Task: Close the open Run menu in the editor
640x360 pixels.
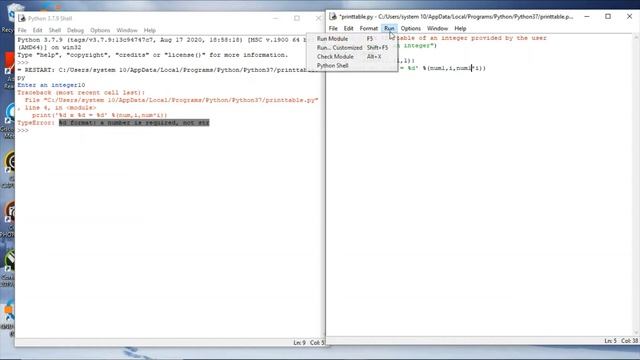Action: [x=389, y=29]
